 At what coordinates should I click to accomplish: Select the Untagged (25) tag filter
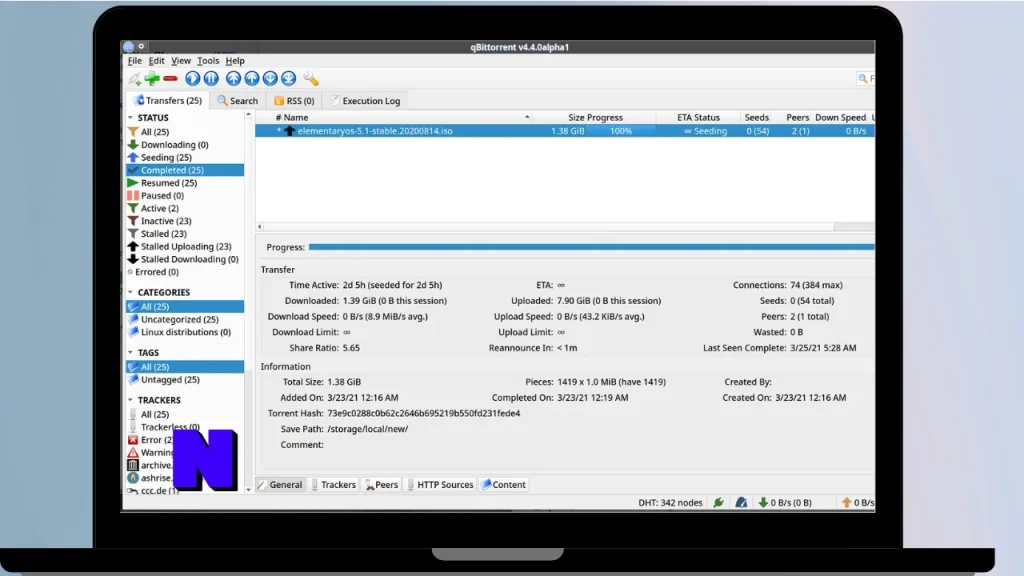(x=170, y=379)
